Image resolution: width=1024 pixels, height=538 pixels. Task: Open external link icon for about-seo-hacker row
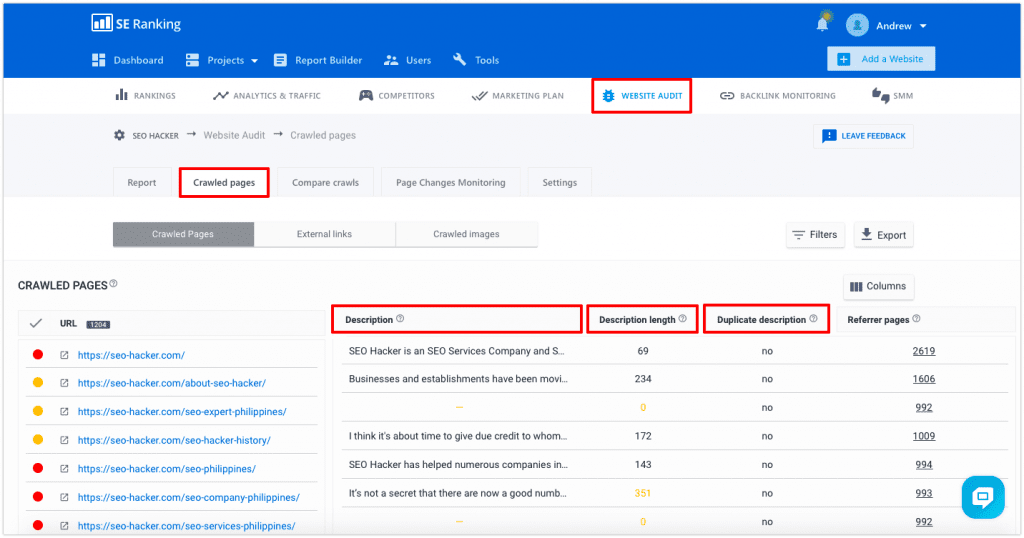(64, 383)
